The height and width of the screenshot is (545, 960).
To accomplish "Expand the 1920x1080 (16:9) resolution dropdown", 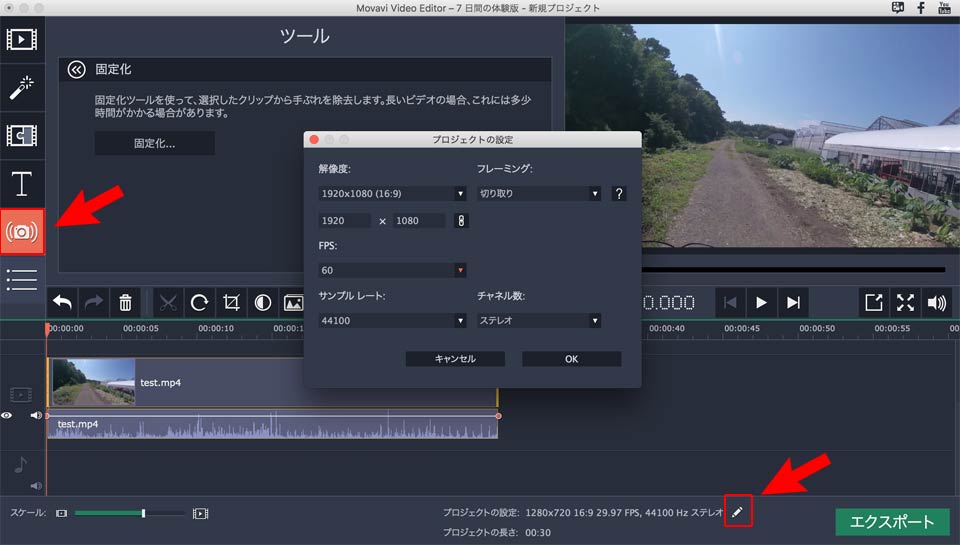I will click(x=392, y=194).
